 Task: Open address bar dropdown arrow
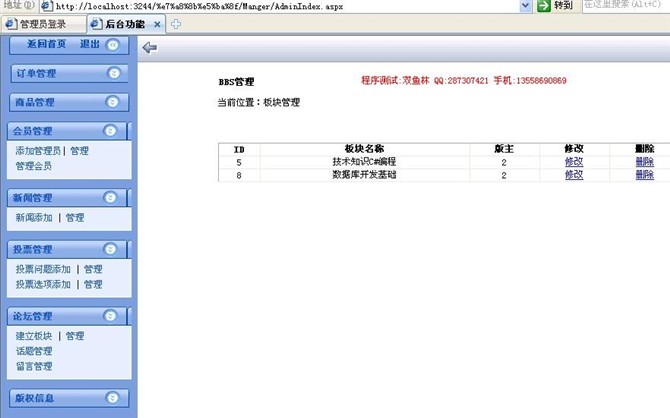click(x=525, y=6)
